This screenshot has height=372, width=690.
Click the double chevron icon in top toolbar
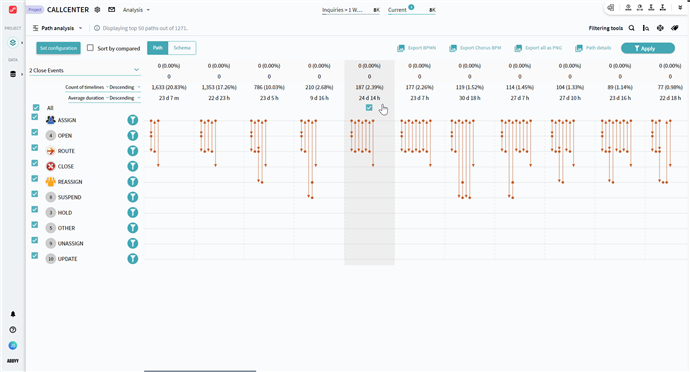click(680, 7)
